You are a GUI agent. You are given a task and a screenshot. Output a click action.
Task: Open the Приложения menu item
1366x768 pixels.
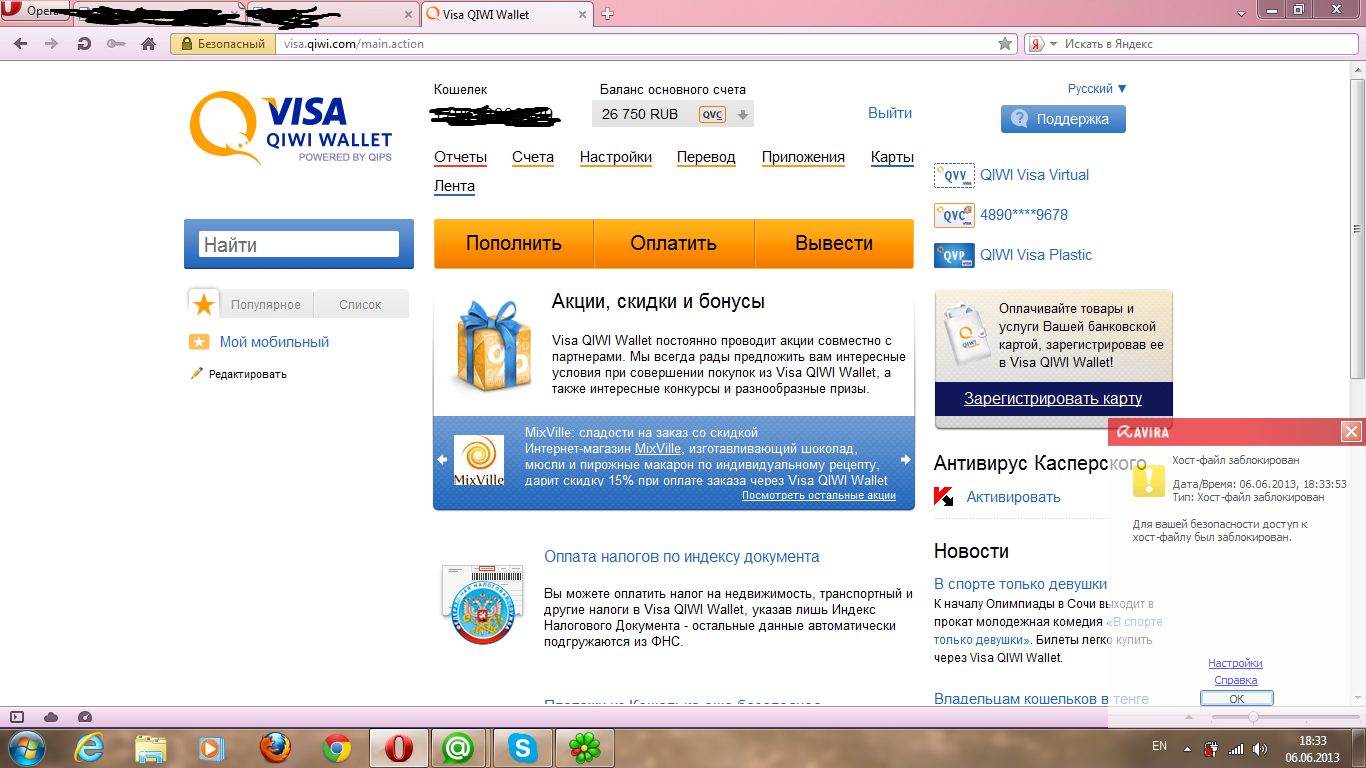pyautogui.click(x=803, y=157)
